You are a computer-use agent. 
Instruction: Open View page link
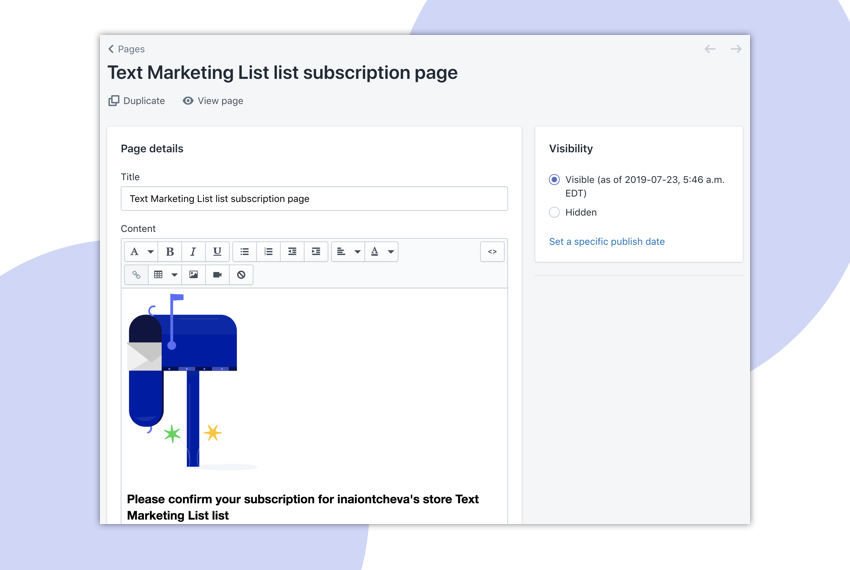pos(213,101)
